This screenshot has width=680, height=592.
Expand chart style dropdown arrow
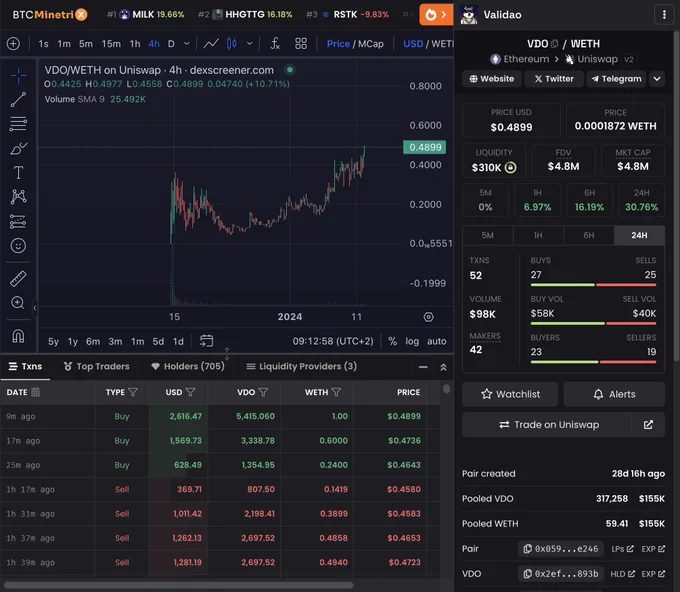coord(249,43)
